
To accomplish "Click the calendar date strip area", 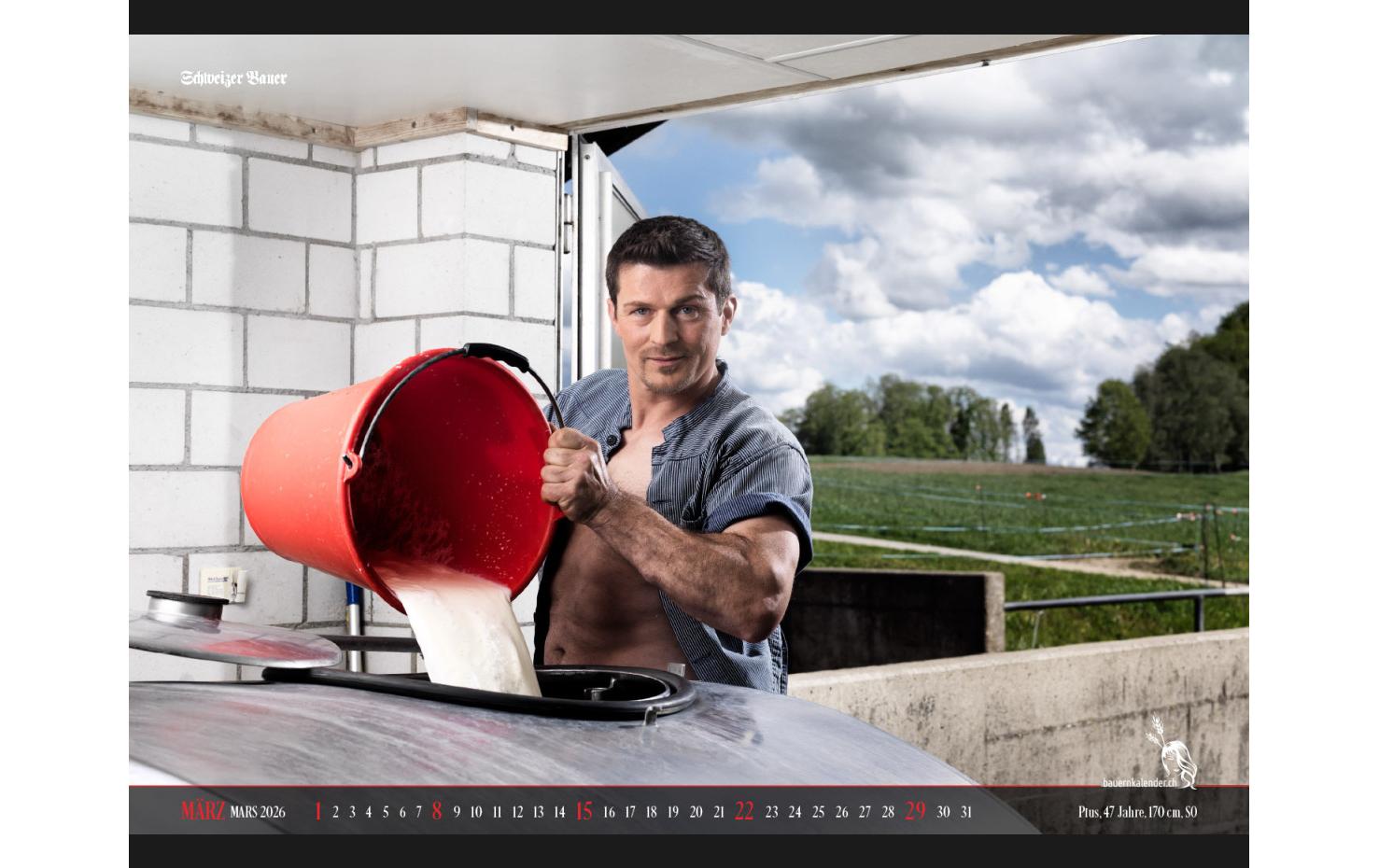I will (x=642, y=811).
